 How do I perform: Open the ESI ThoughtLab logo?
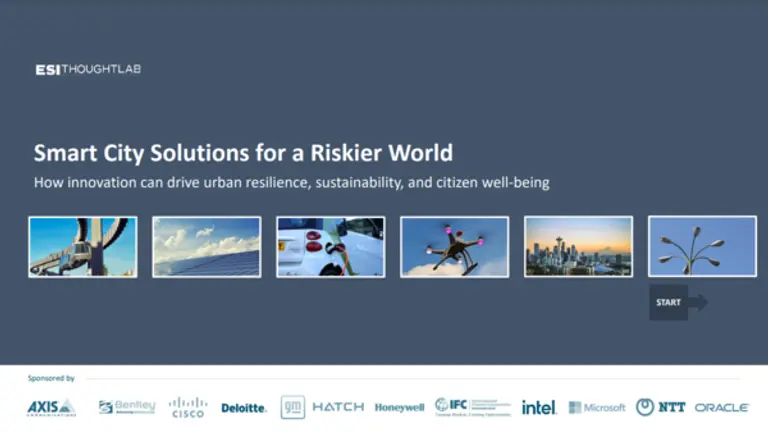[x=88, y=69]
